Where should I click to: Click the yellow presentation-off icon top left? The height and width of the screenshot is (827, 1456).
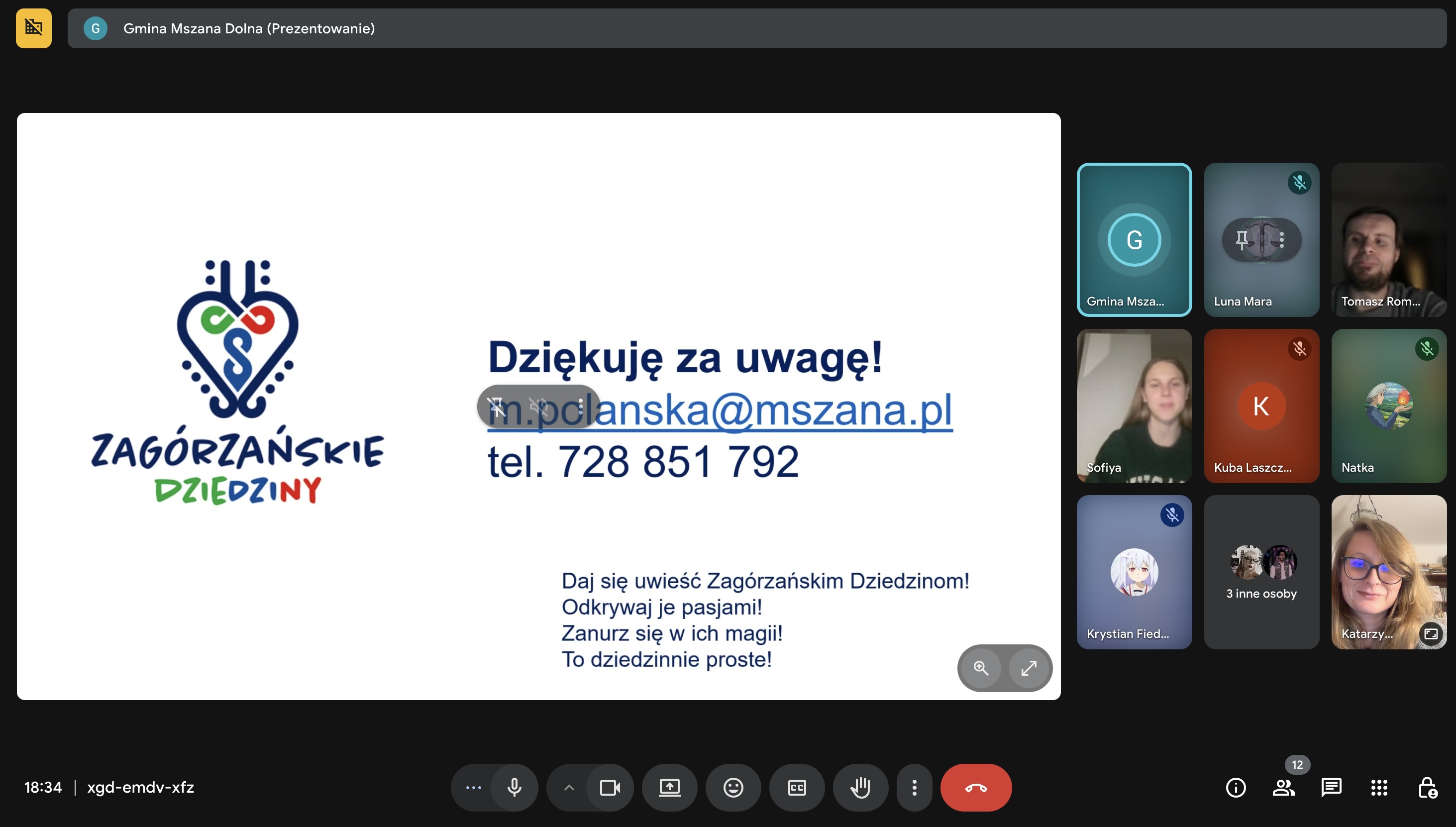click(x=33, y=28)
